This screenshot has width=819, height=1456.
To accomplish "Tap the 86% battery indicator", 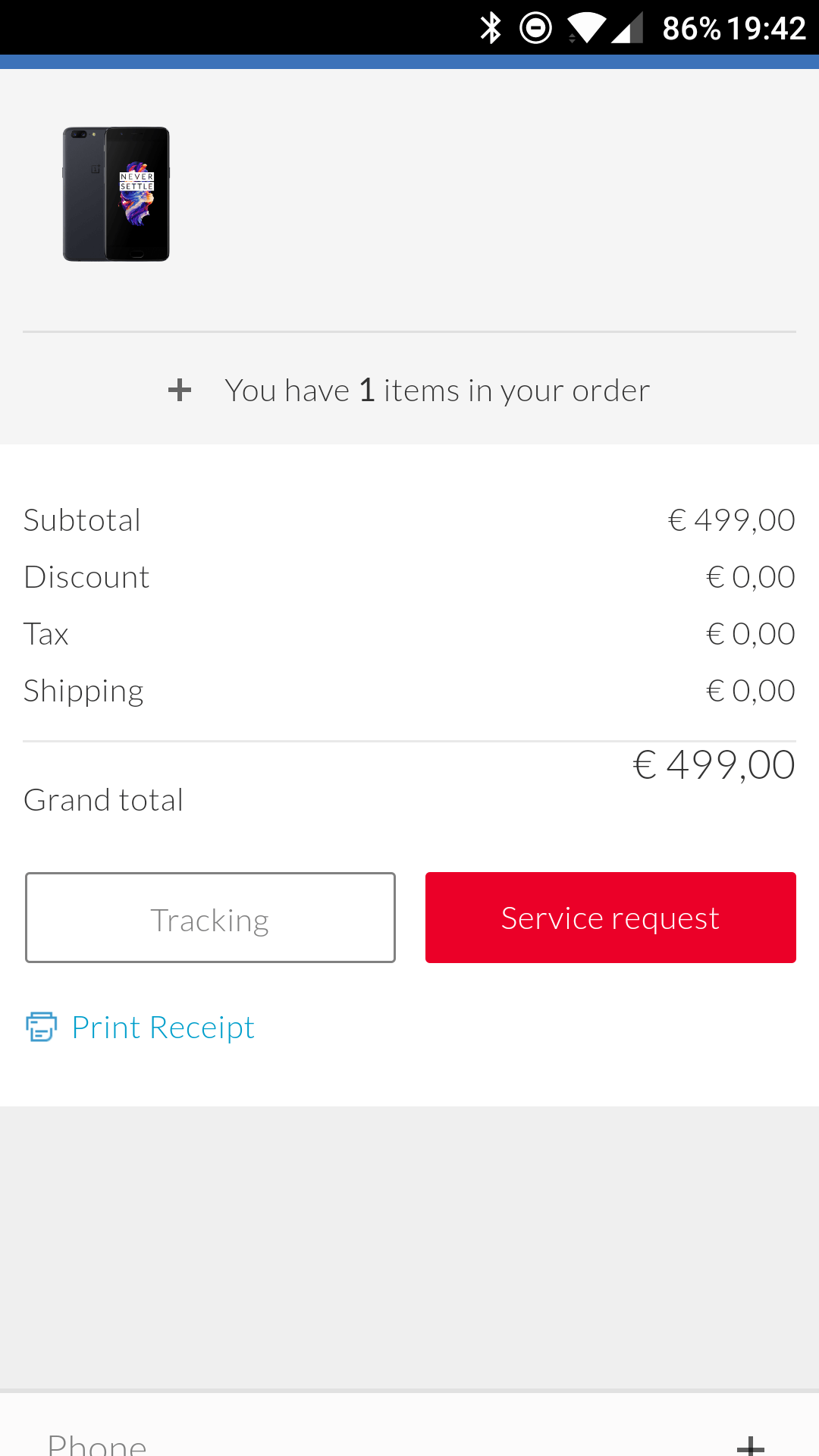I will tap(691, 28).
